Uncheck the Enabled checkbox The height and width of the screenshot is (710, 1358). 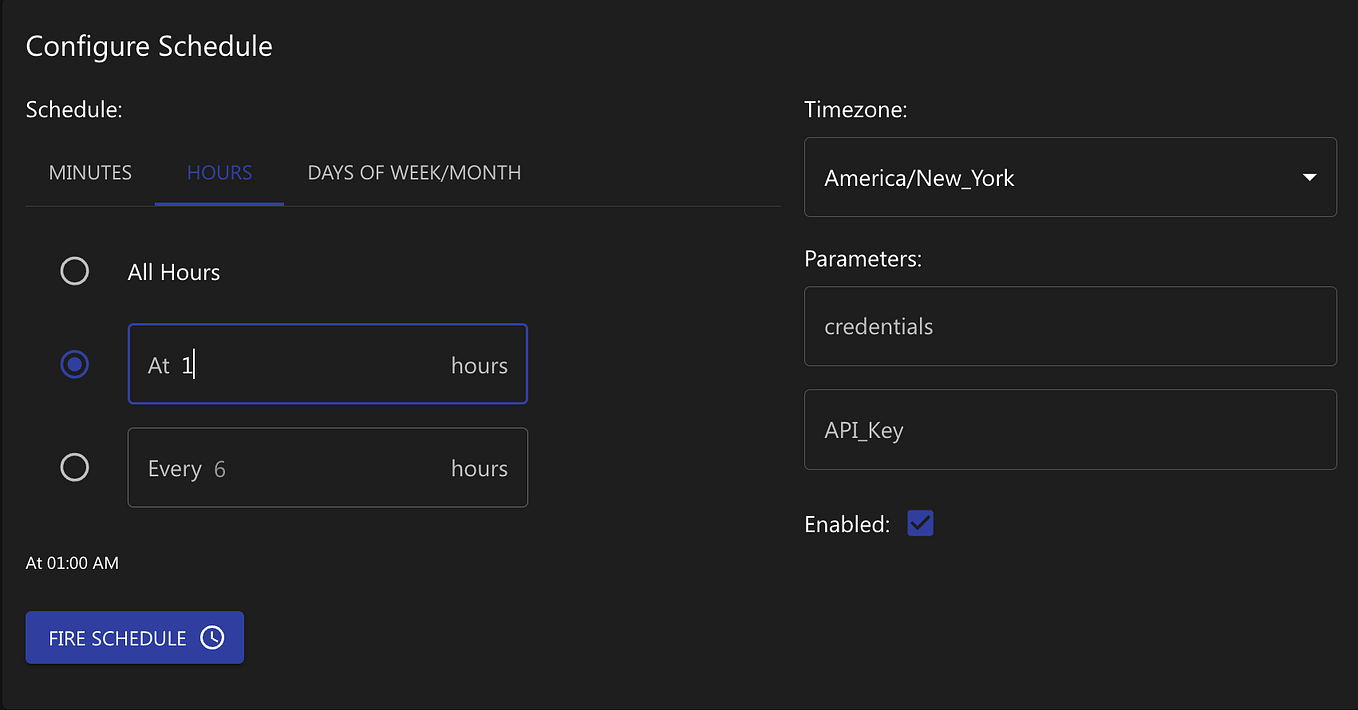pos(919,523)
